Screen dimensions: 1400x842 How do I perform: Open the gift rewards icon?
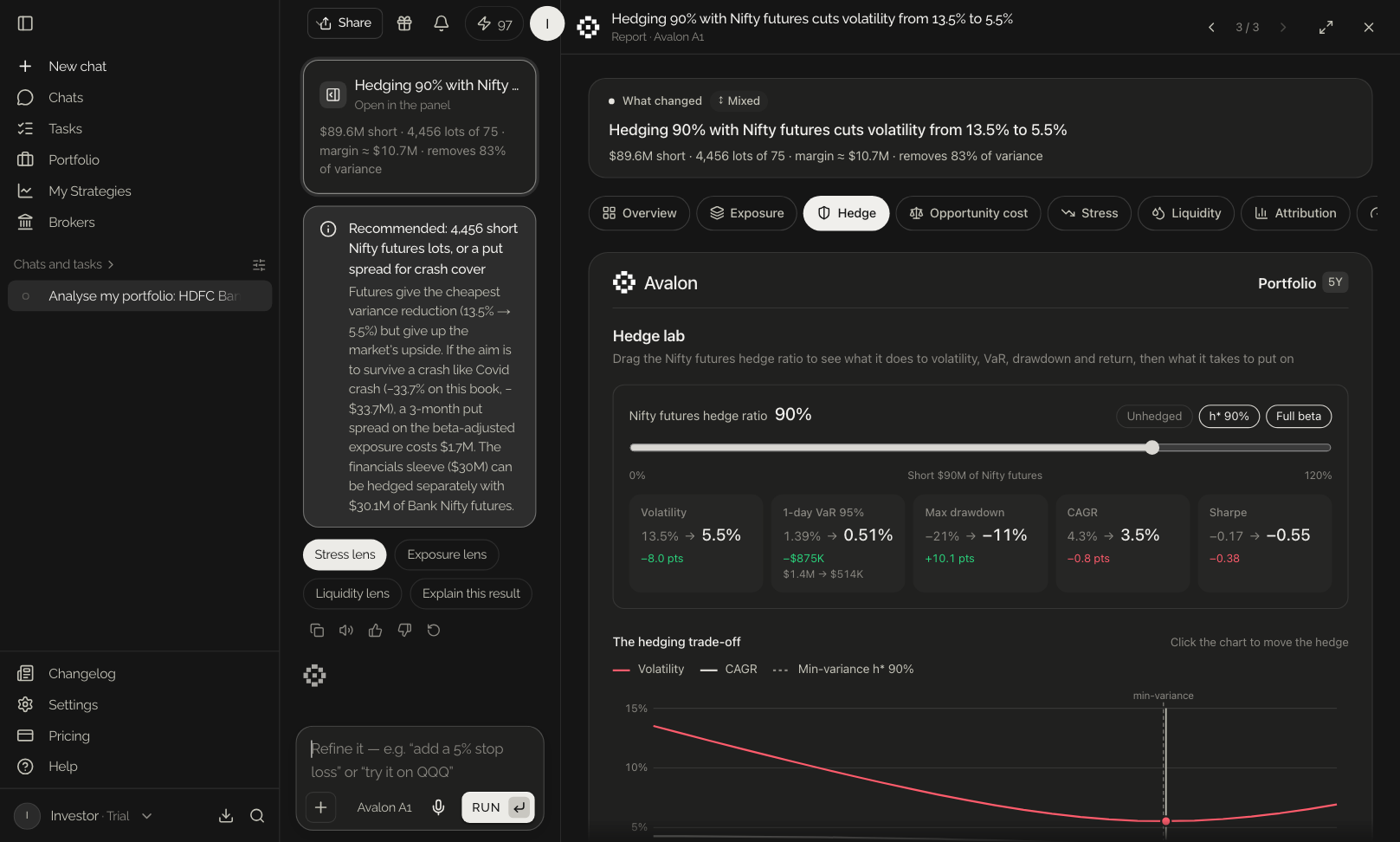click(404, 23)
